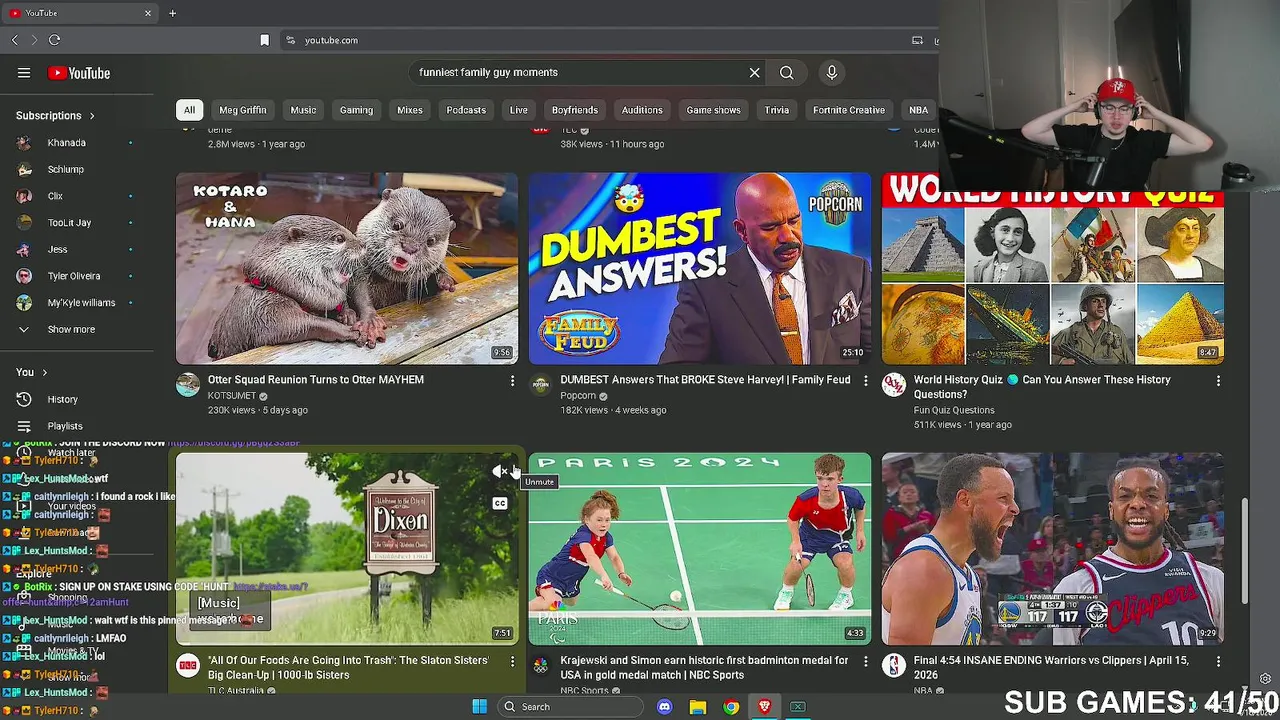Open the Fun Quiz Questions channel avatar

pos(893,385)
